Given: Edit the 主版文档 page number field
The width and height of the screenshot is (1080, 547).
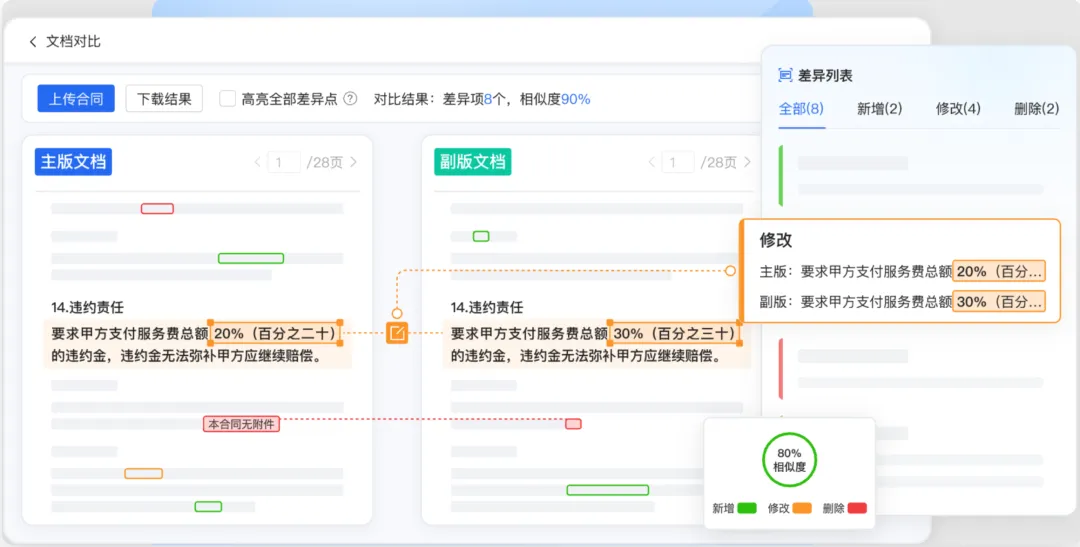Looking at the screenshot, I should pyautogui.click(x=284, y=163).
